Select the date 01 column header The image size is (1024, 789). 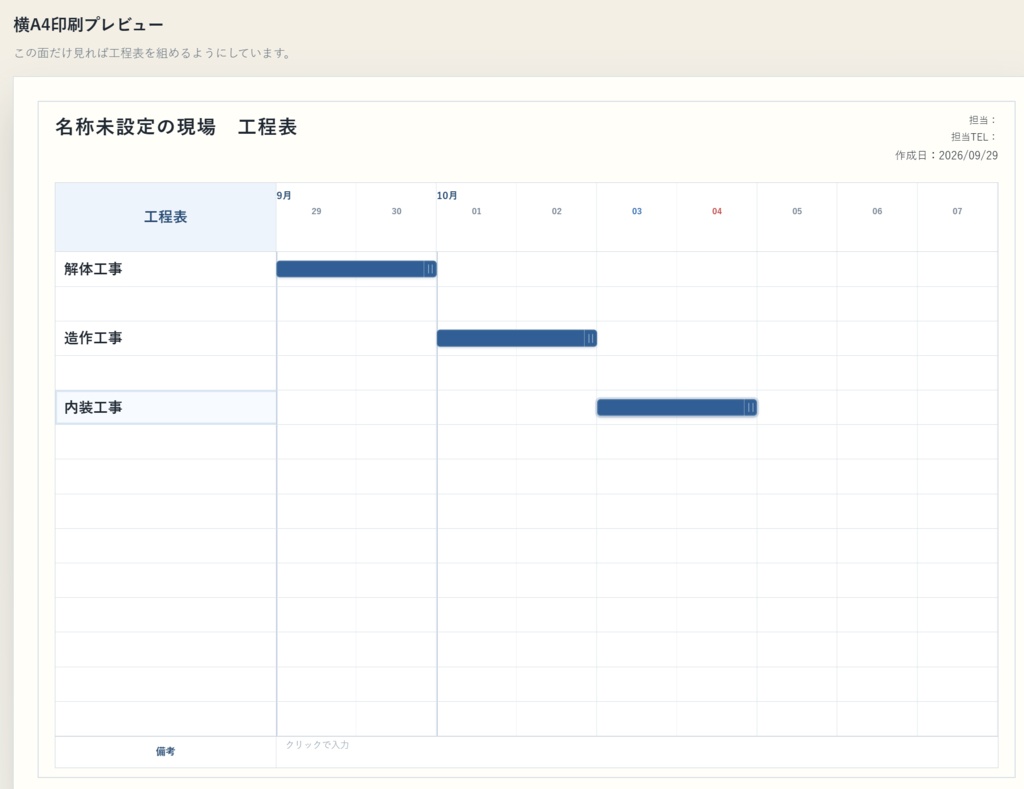click(477, 212)
